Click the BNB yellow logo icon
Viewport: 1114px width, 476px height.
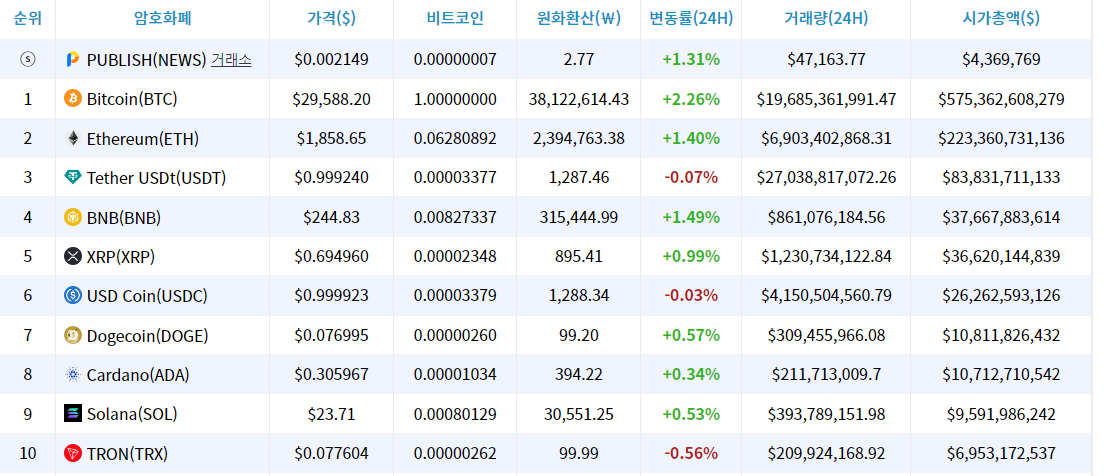pos(72,217)
